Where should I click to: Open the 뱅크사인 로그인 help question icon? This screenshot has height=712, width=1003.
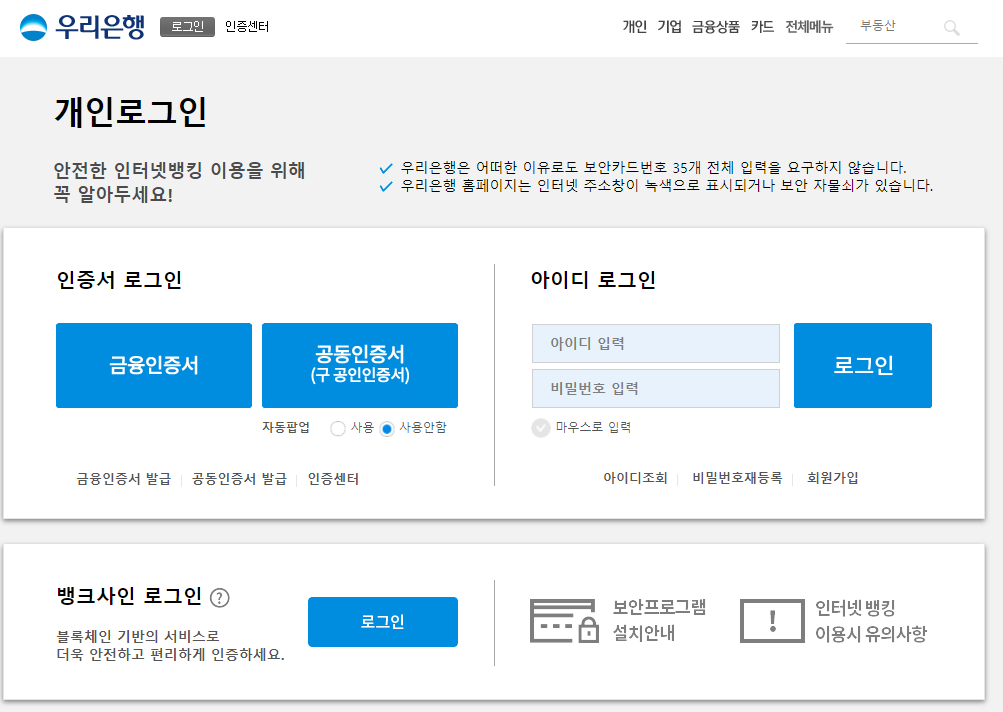[x=219, y=597]
